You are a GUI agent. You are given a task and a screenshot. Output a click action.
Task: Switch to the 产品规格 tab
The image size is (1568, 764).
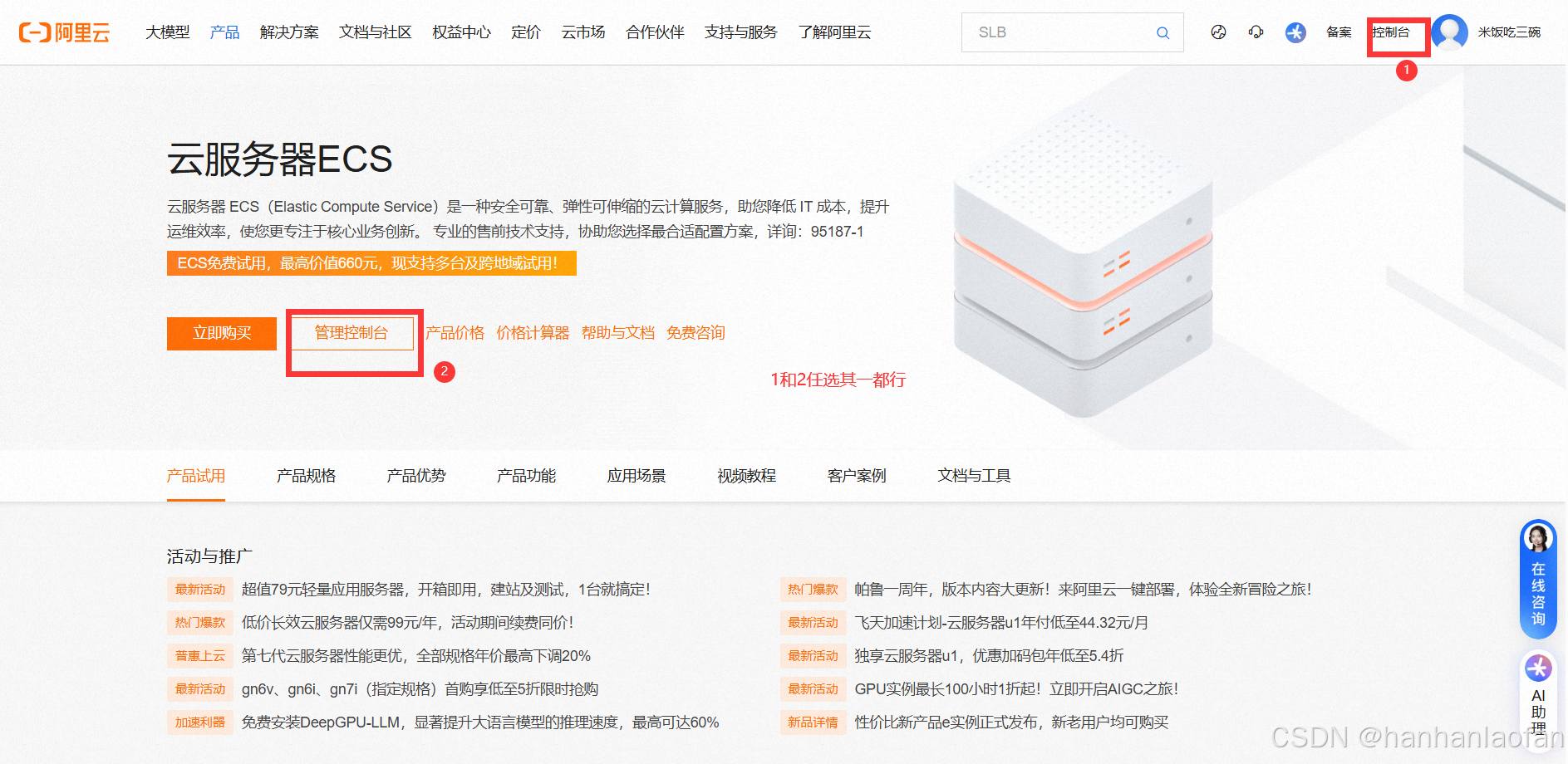coord(307,476)
